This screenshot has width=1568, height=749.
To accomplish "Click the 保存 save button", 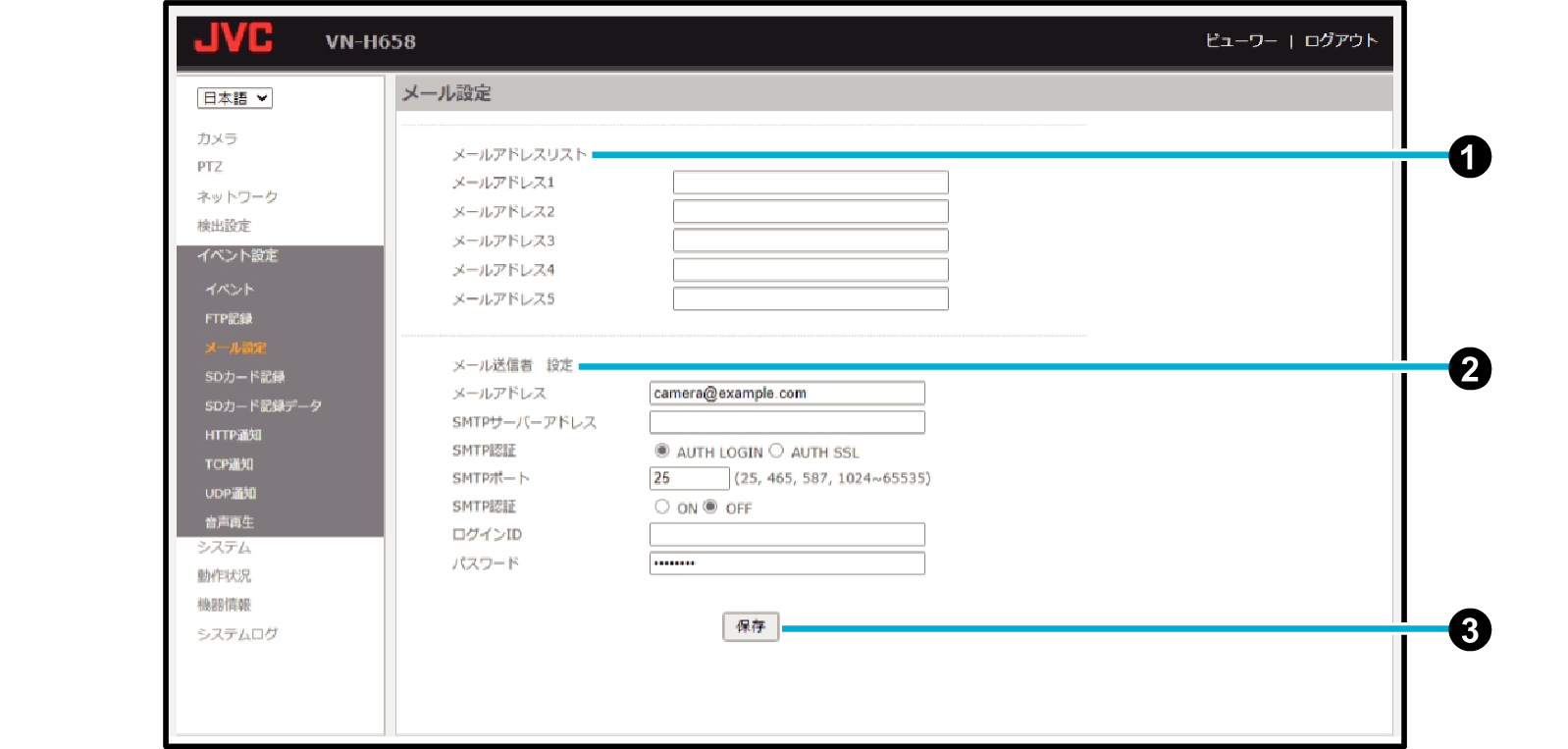I will (751, 626).
